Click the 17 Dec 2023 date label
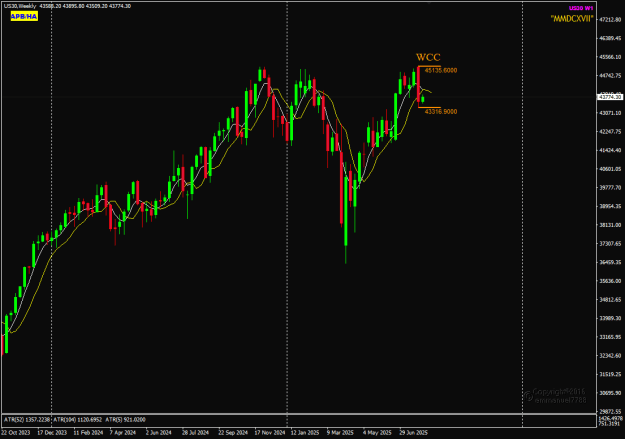625x439 pixels. click(52, 433)
